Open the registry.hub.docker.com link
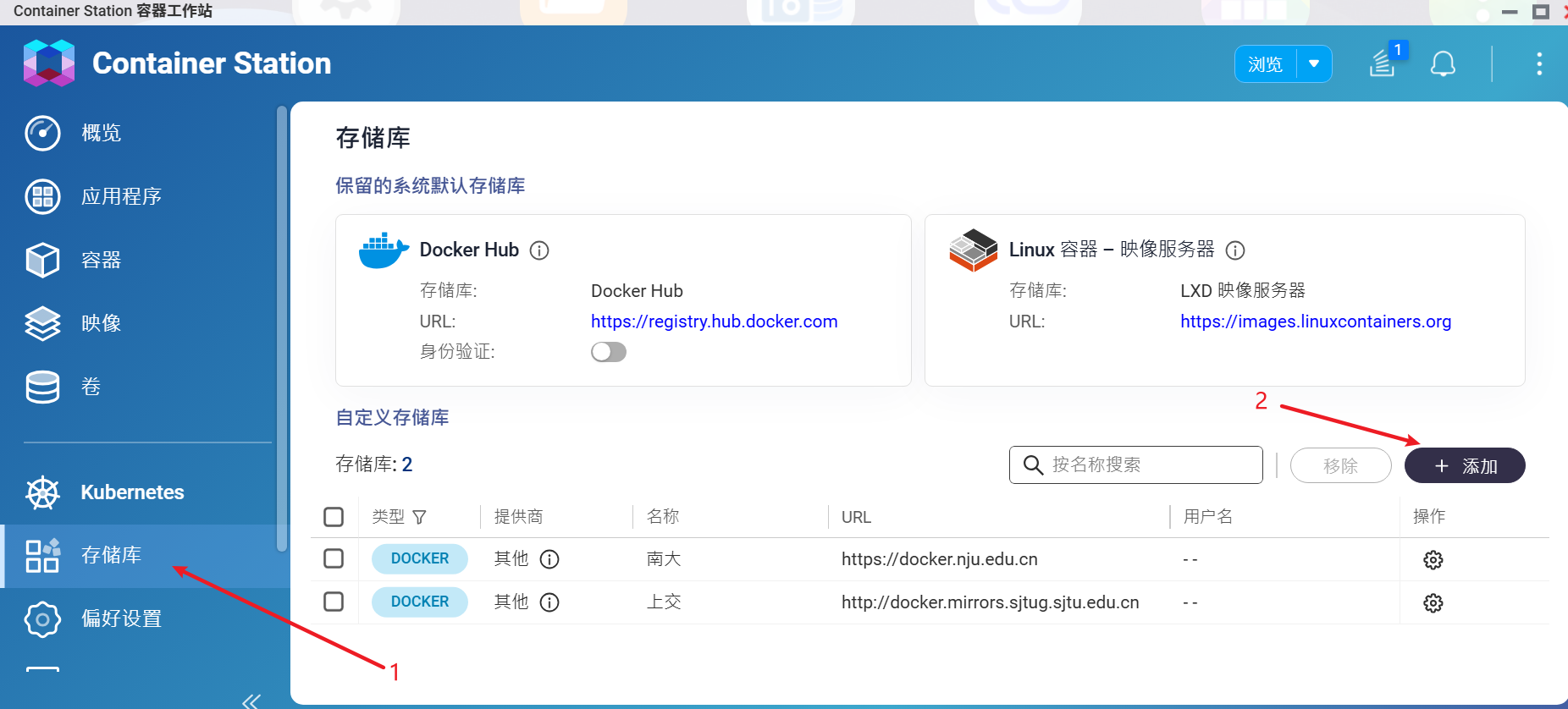 point(714,322)
